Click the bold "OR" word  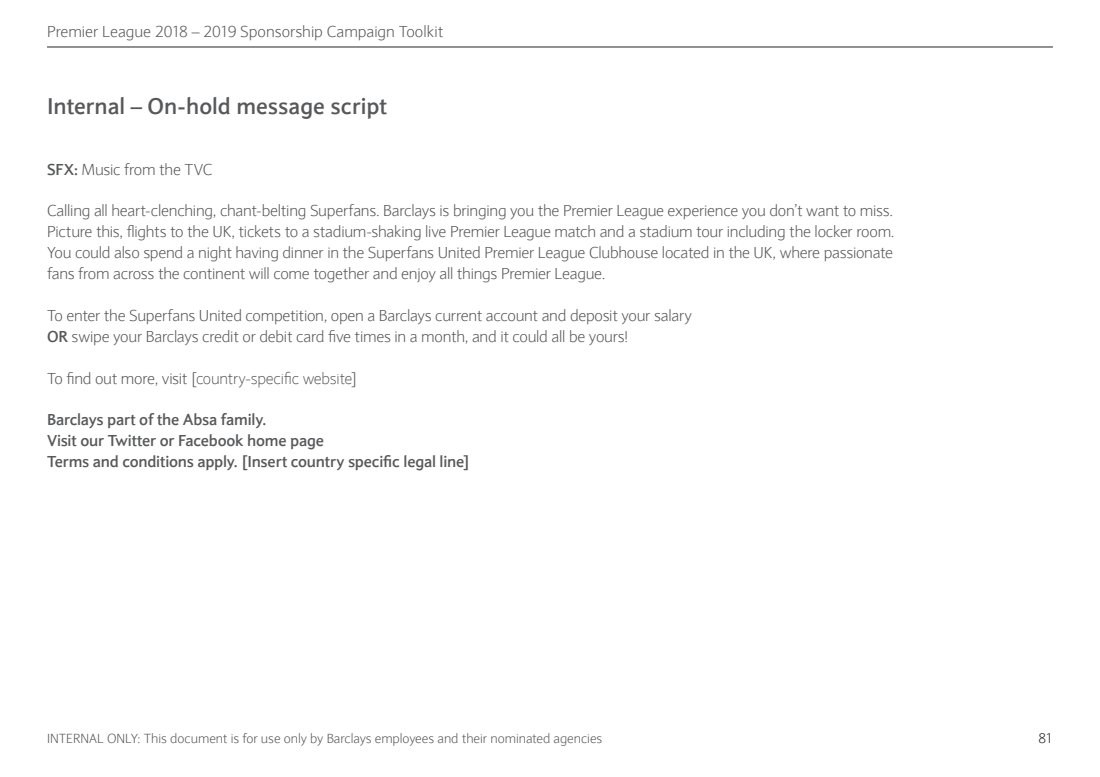(x=57, y=337)
